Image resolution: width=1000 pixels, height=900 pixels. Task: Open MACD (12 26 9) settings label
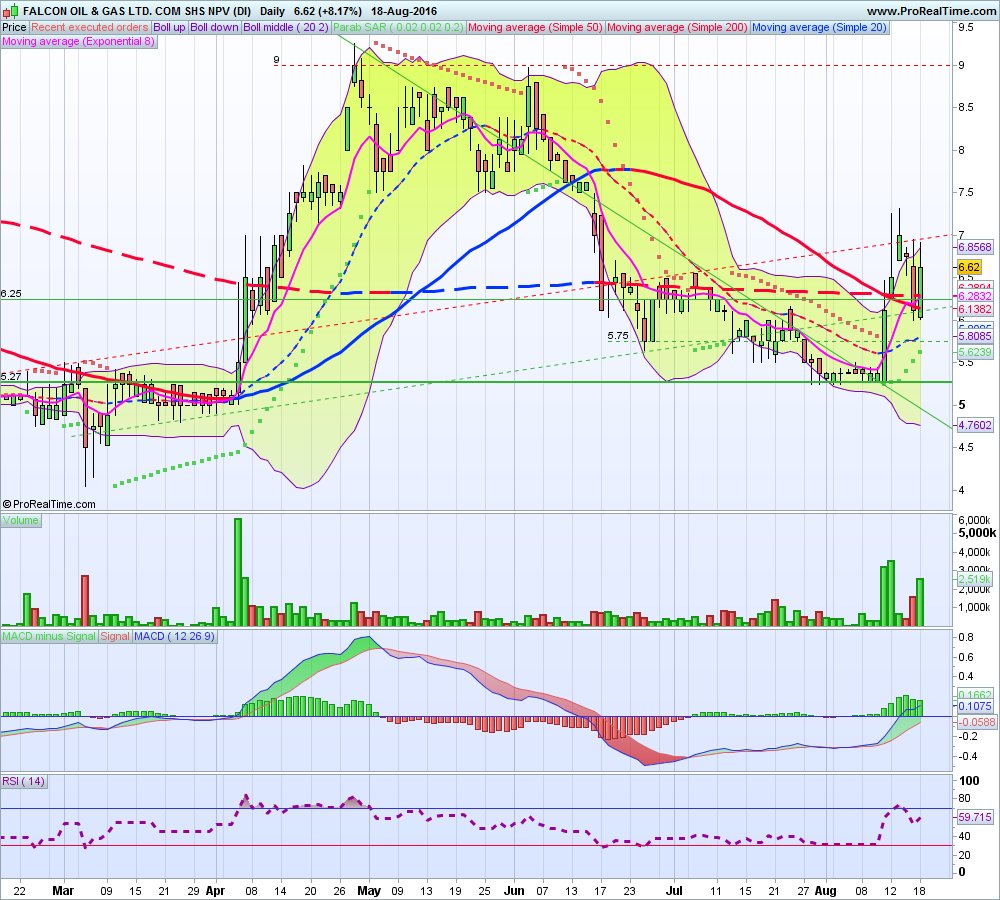click(x=174, y=637)
